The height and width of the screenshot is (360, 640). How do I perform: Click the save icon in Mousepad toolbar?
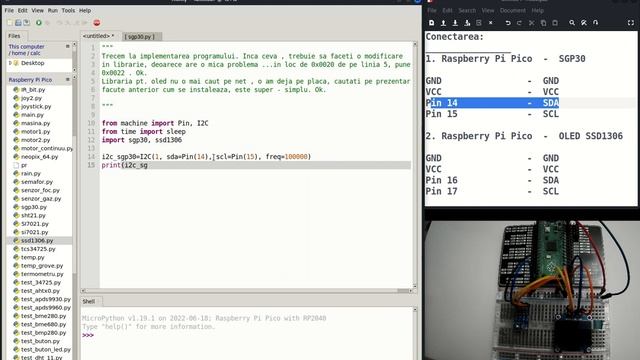455,23
